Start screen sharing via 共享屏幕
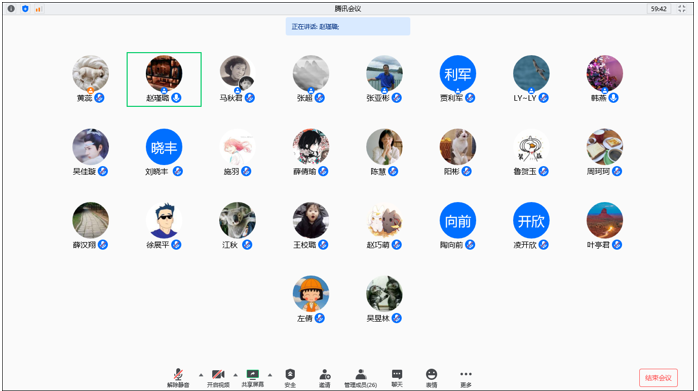The width and height of the screenshot is (698, 391). pos(252,378)
